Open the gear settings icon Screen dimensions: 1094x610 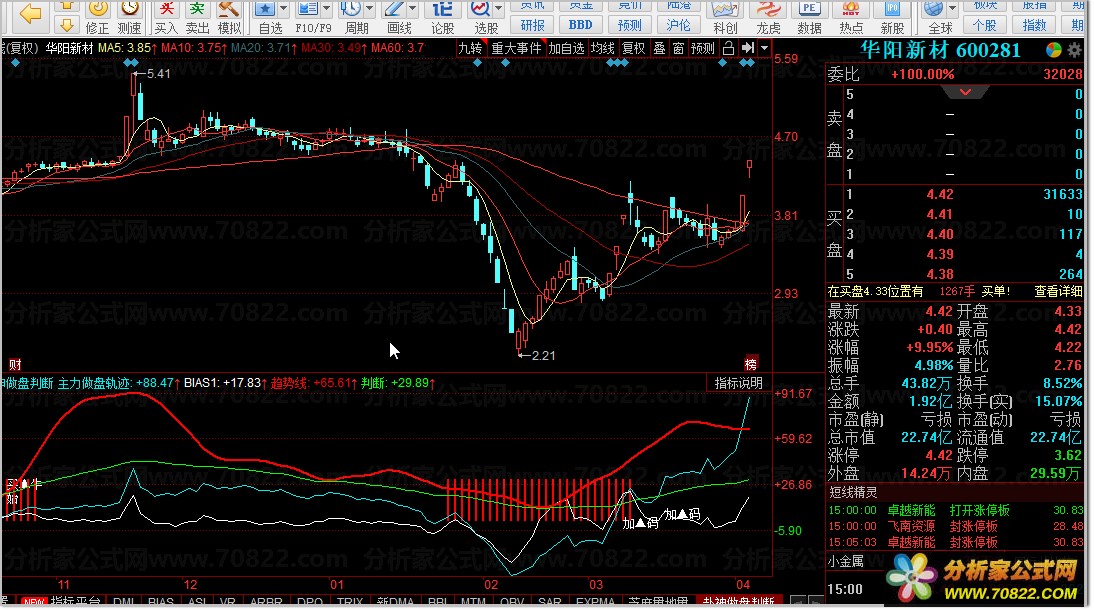[1074, 50]
